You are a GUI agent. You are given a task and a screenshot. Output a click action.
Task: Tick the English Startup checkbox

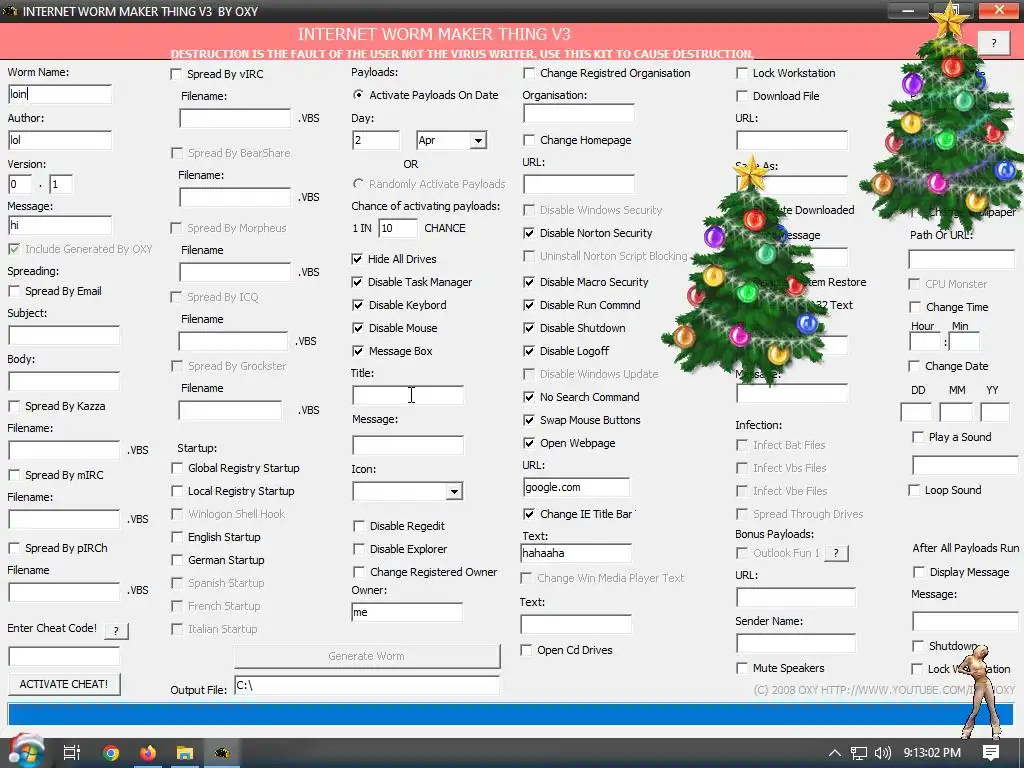coord(176,537)
